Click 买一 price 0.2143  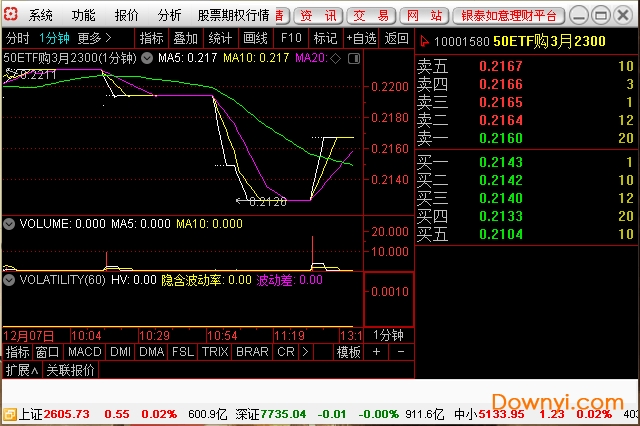[501, 162]
